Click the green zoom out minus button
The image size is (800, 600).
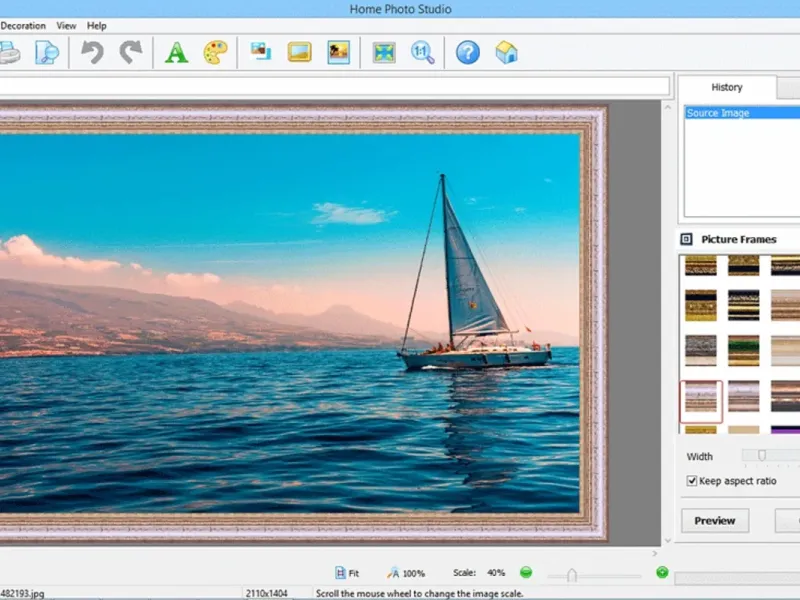pos(526,573)
